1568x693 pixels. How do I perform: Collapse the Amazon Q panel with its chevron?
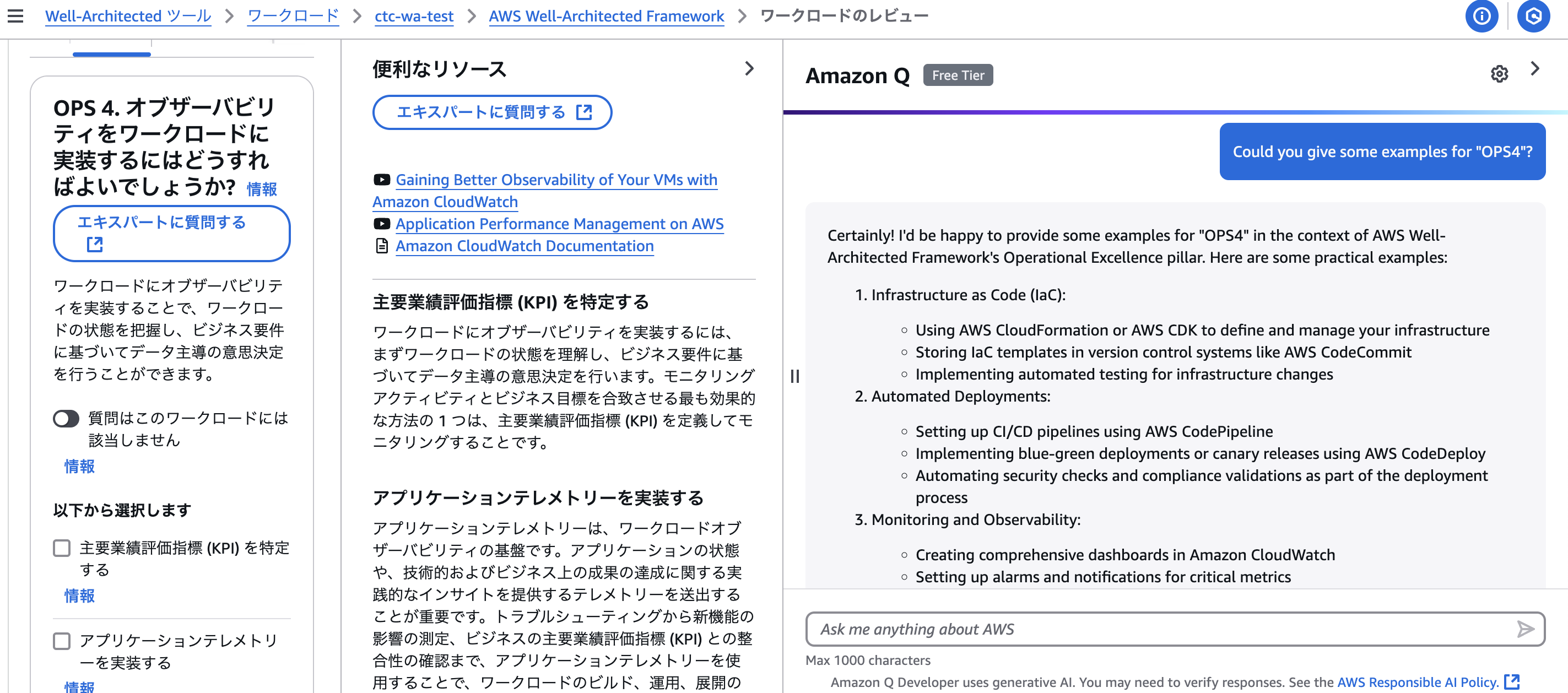click(1534, 69)
